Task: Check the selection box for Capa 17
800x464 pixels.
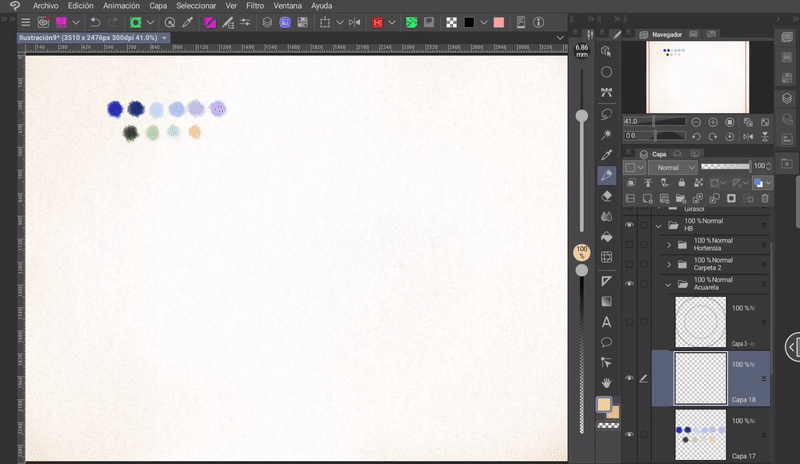Action: click(644, 434)
